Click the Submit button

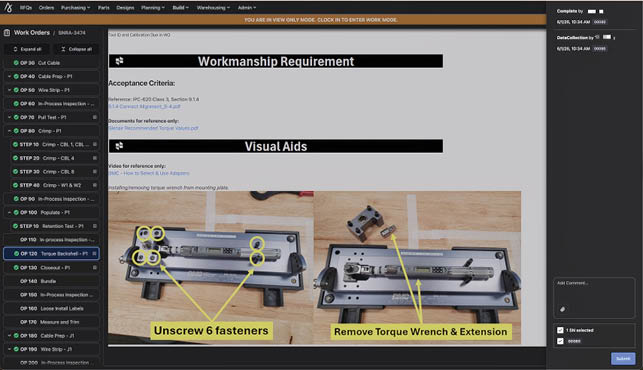pos(623,359)
